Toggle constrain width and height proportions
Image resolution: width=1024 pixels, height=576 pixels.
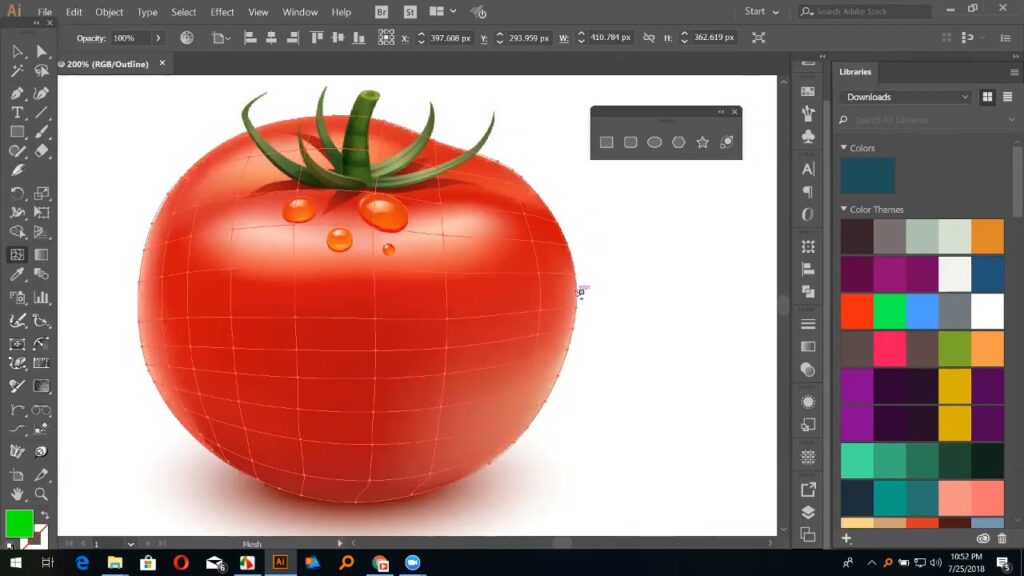(x=648, y=38)
